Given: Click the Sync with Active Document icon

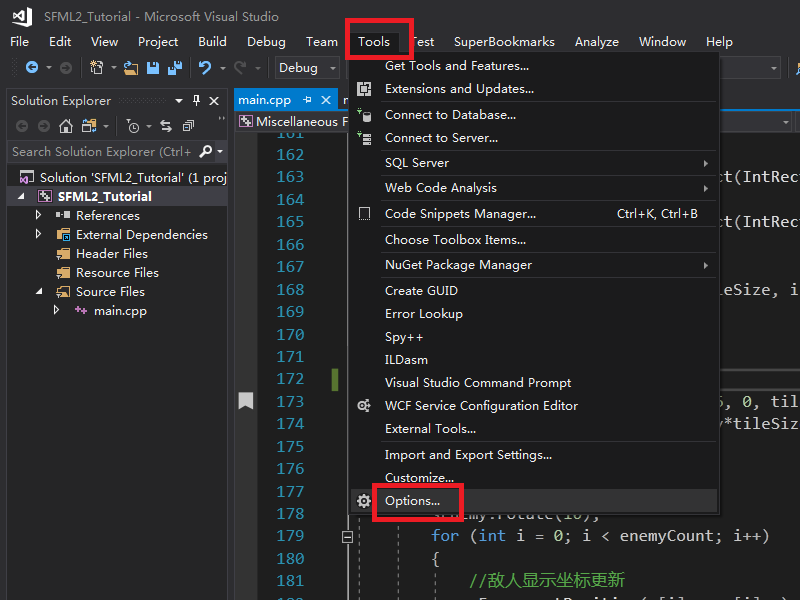Looking at the screenshot, I should (x=166, y=126).
